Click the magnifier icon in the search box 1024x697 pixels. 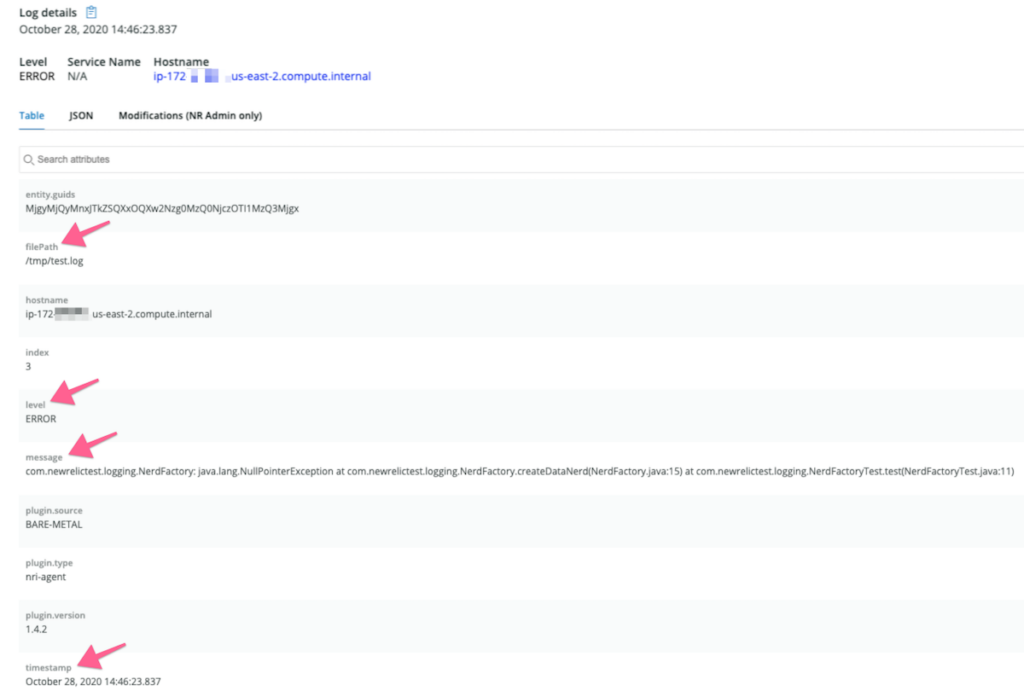(29, 159)
